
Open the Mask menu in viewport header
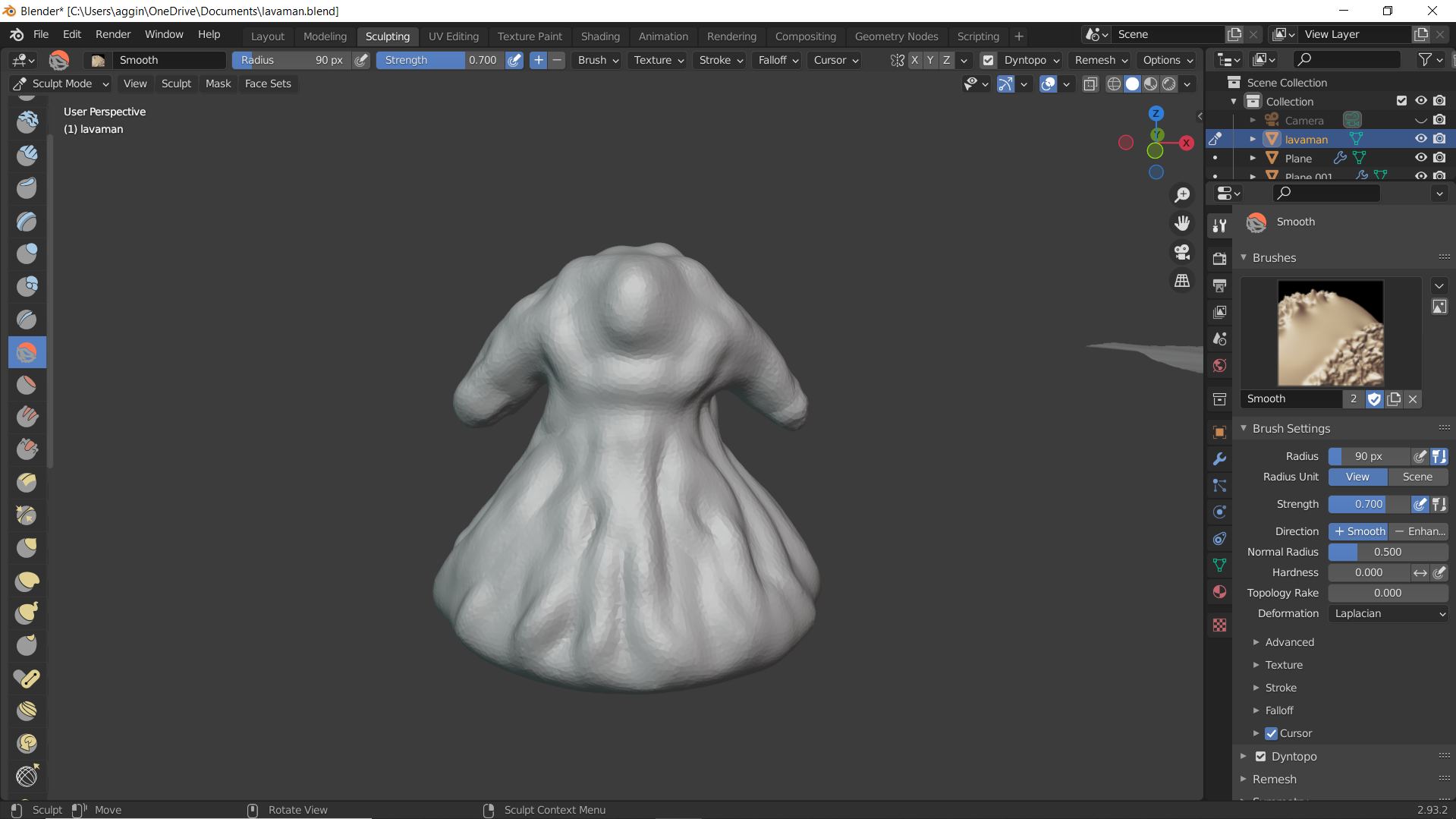point(218,83)
